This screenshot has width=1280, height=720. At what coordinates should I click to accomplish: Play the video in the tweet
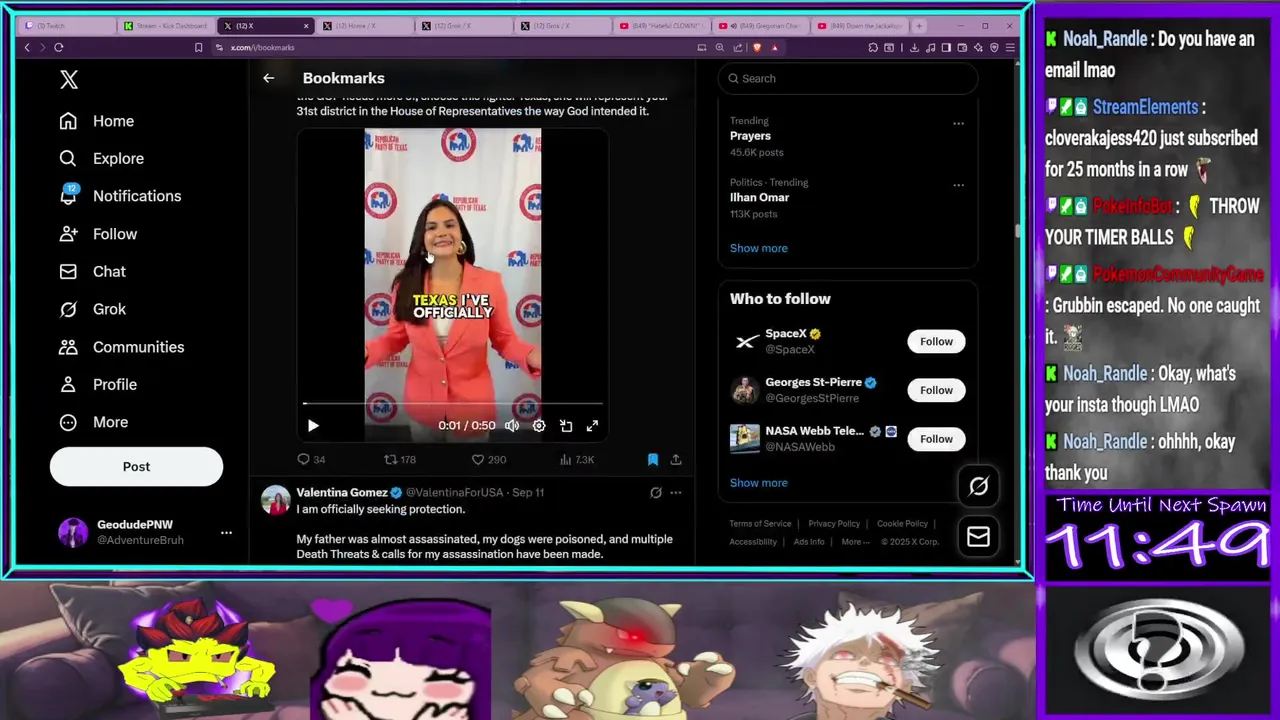[x=313, y=426]
